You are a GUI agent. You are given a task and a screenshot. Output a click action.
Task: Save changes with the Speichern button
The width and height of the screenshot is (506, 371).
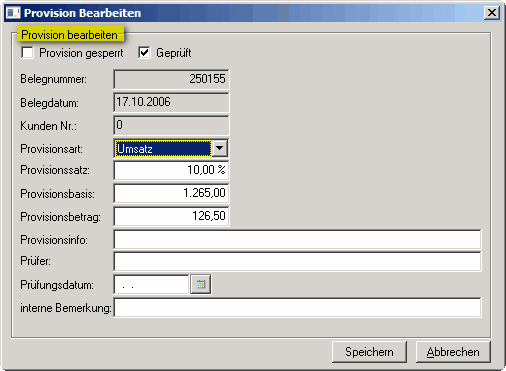369,352
